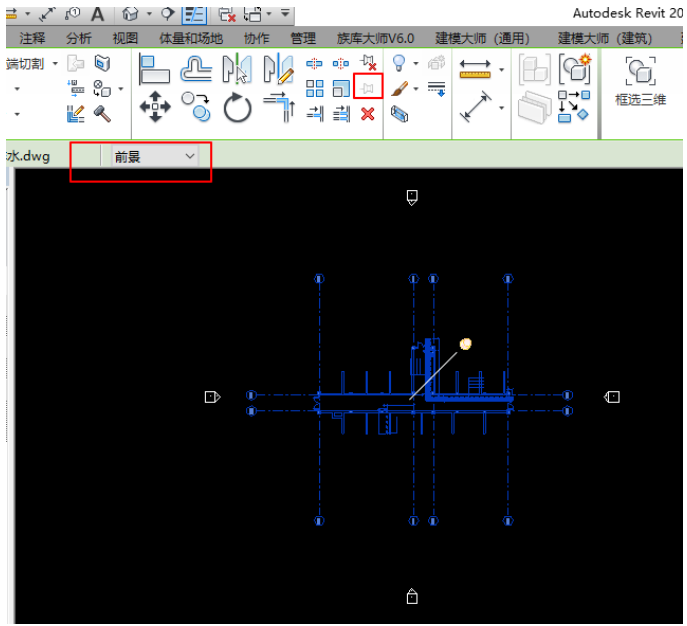Toggle the Pin tool highlighted in red
This screenshot has height=626, width=687.
click(x=368, y=88)
